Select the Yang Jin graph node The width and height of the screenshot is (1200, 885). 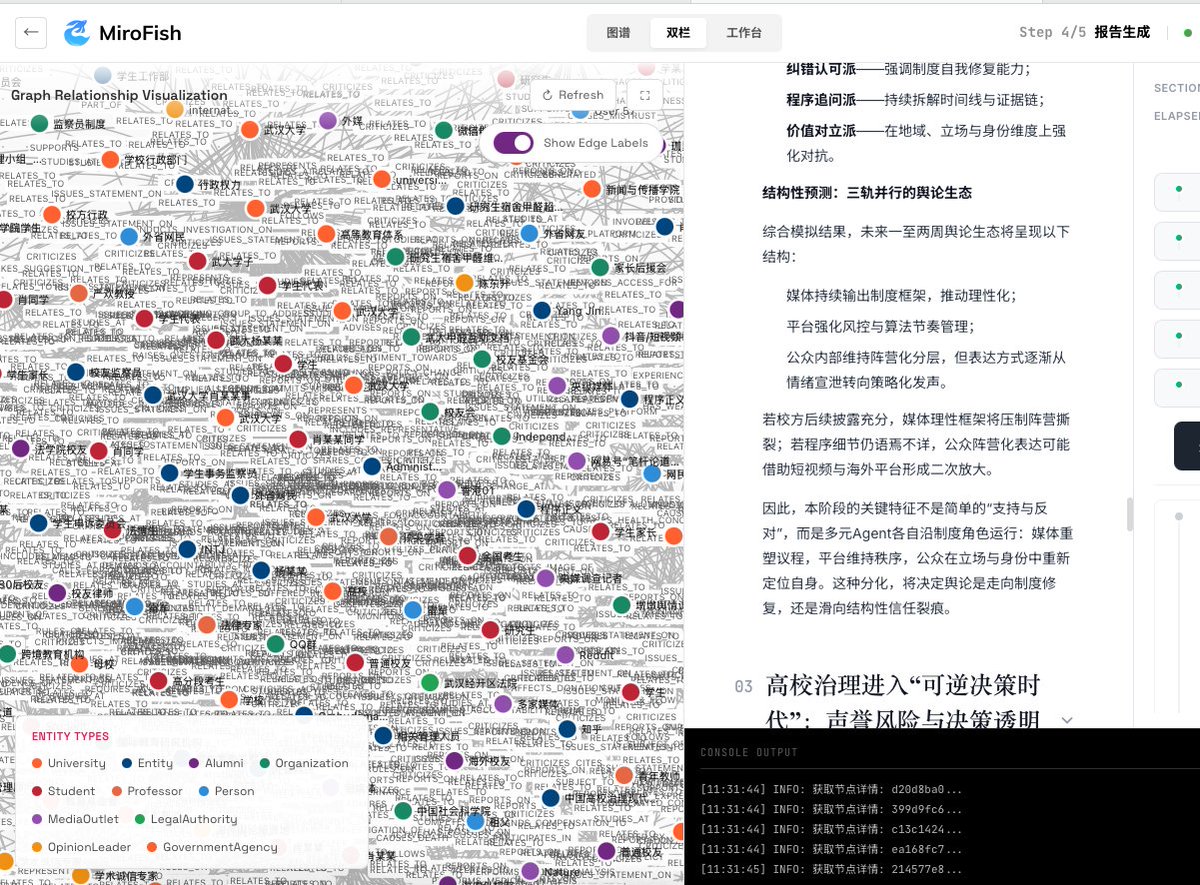(x=541, y=310)
